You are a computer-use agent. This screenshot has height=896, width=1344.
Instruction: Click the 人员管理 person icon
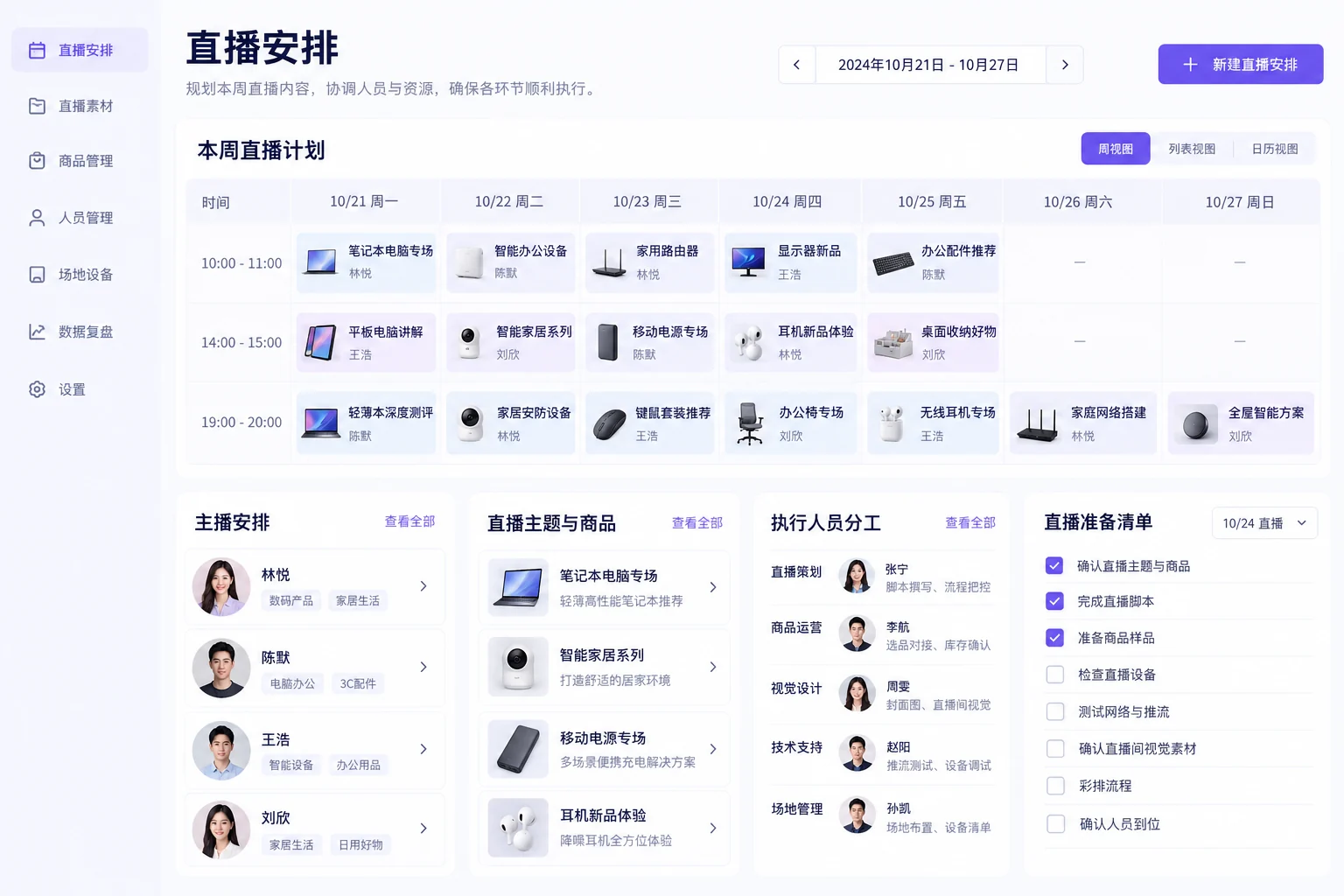pyautogui.click(x=37, y=218)
